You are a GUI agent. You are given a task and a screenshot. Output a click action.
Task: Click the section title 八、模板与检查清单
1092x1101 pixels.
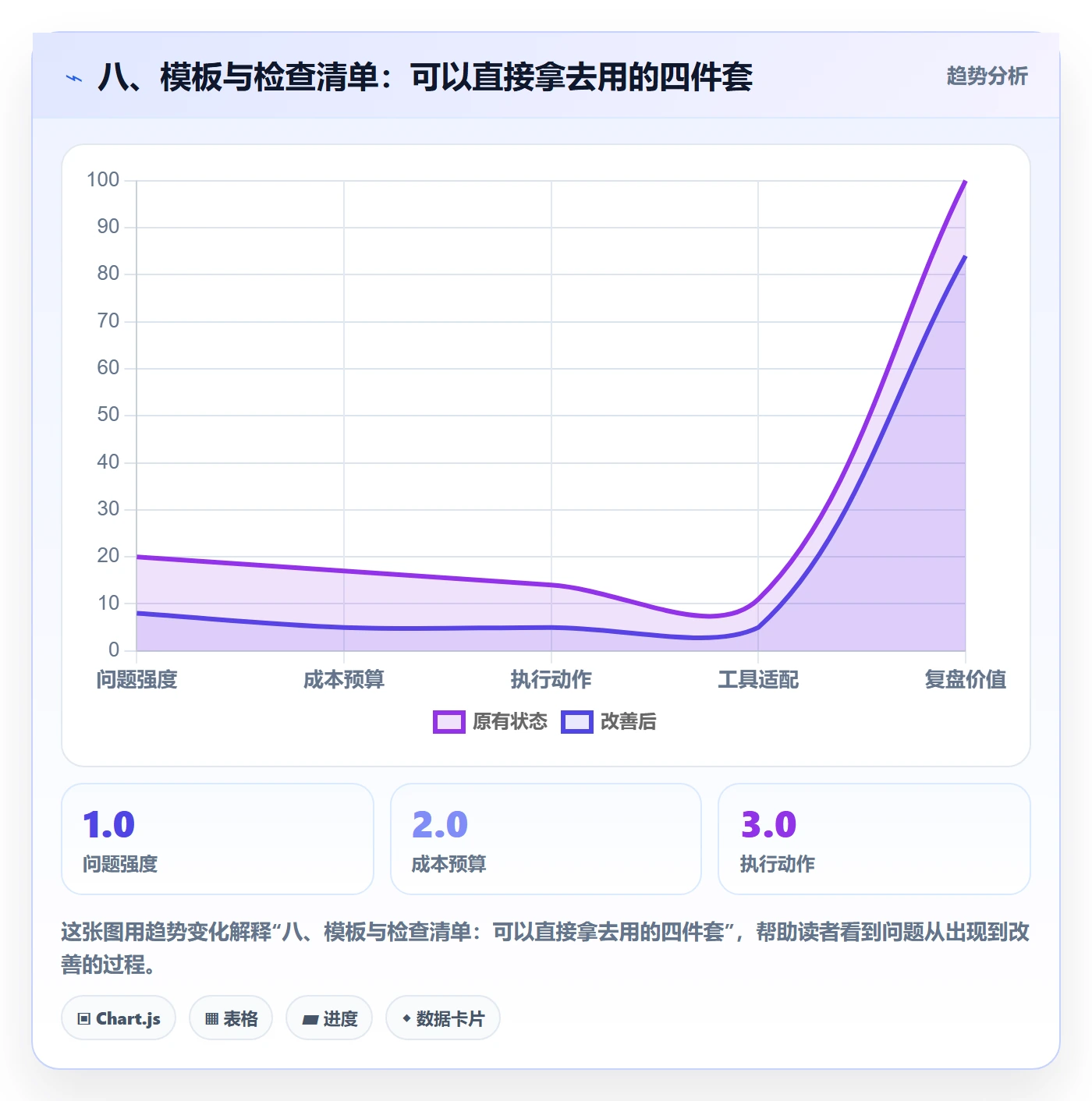pos(425,77)
